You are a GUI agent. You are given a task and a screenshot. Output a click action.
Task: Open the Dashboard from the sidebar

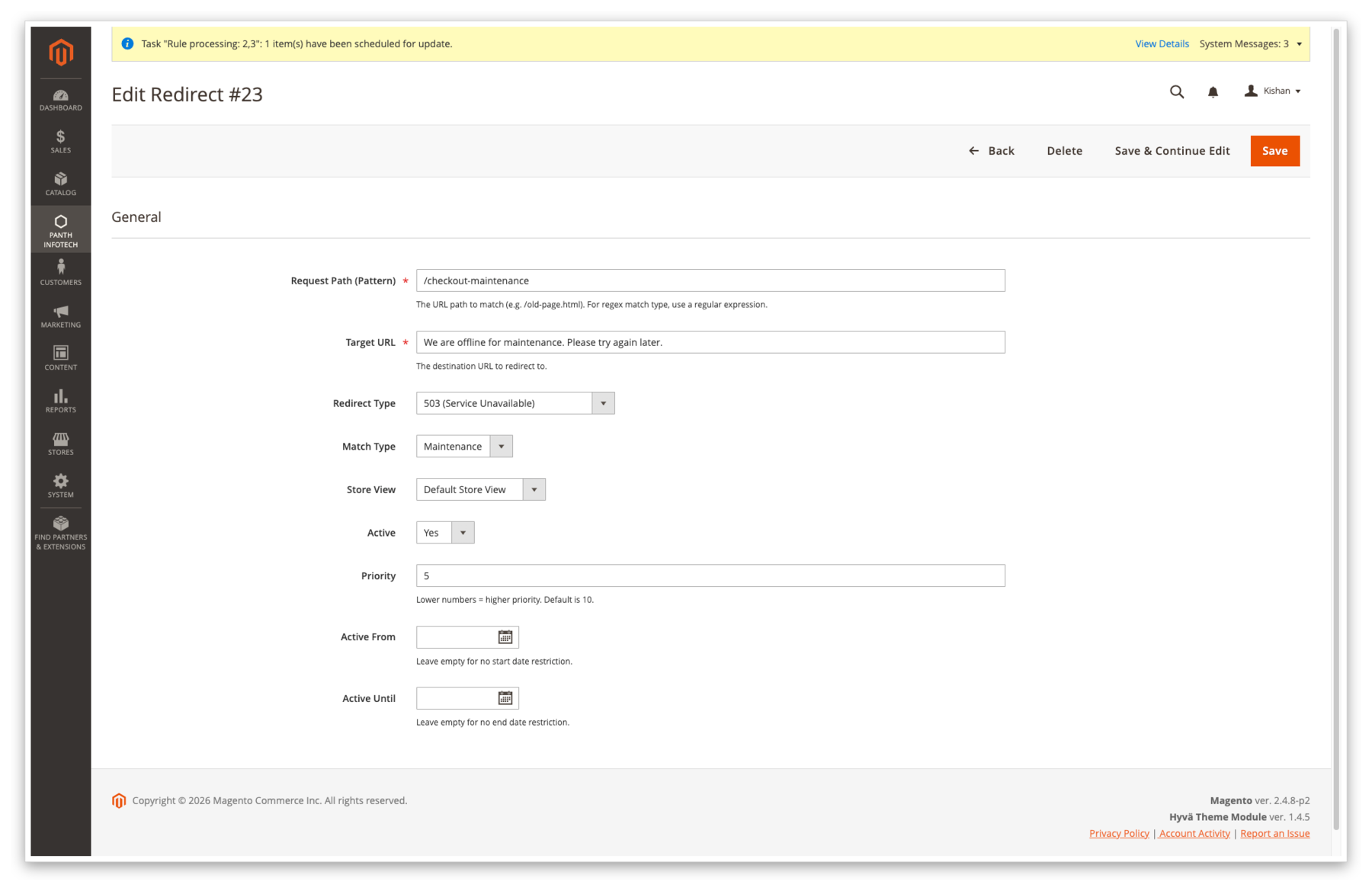(x=60, y=99)
